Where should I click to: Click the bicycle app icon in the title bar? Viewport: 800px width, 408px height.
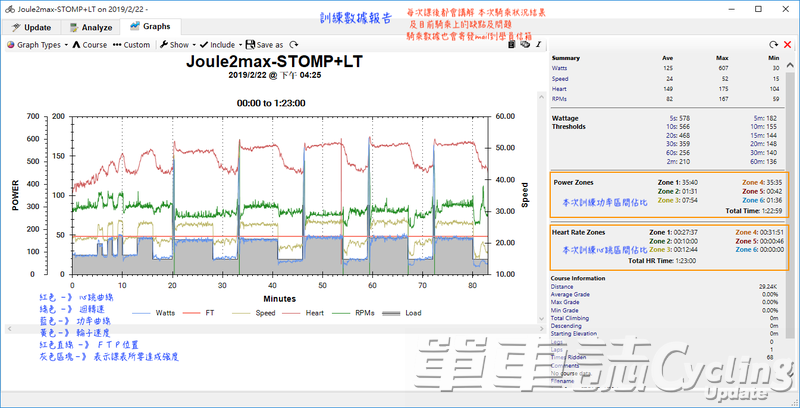(x=10, y=9)
